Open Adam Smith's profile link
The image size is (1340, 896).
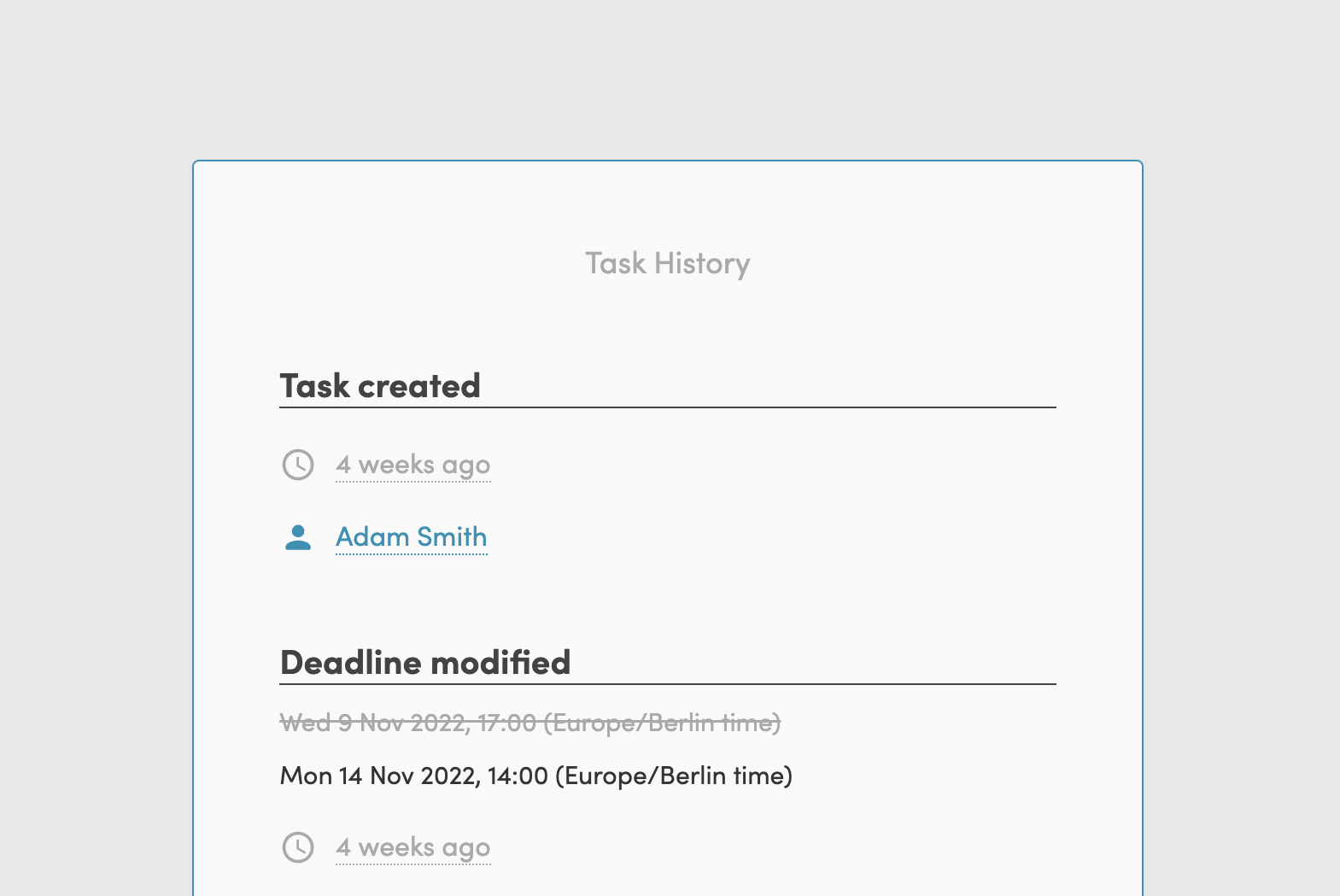pyautogui.click(x=411, y=537)
